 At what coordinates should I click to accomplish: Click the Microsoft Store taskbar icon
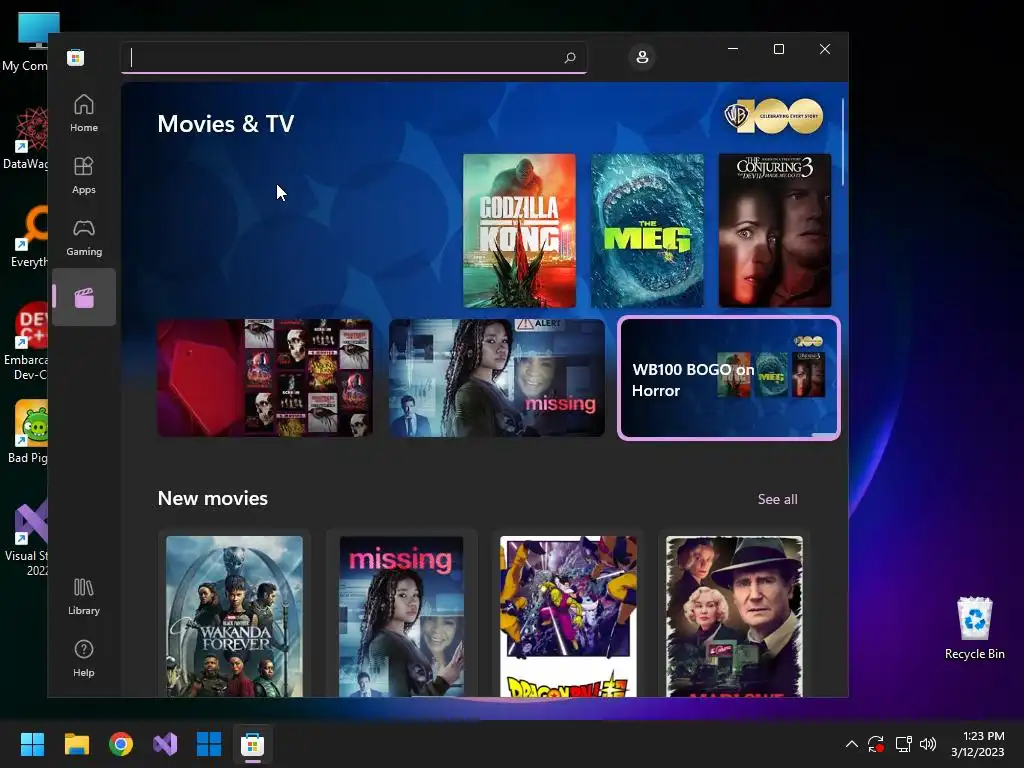253,744
